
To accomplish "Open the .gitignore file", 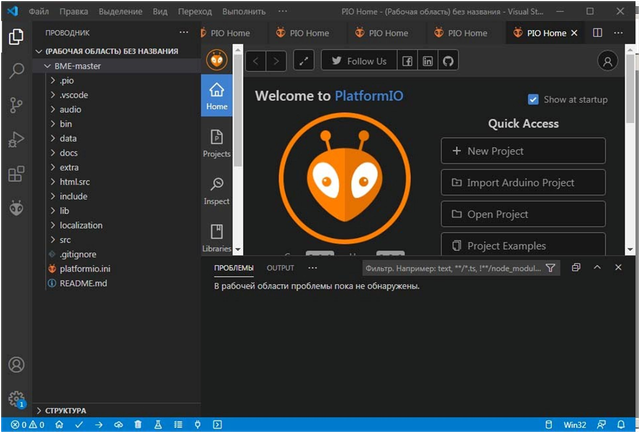I will click(116, 254).
